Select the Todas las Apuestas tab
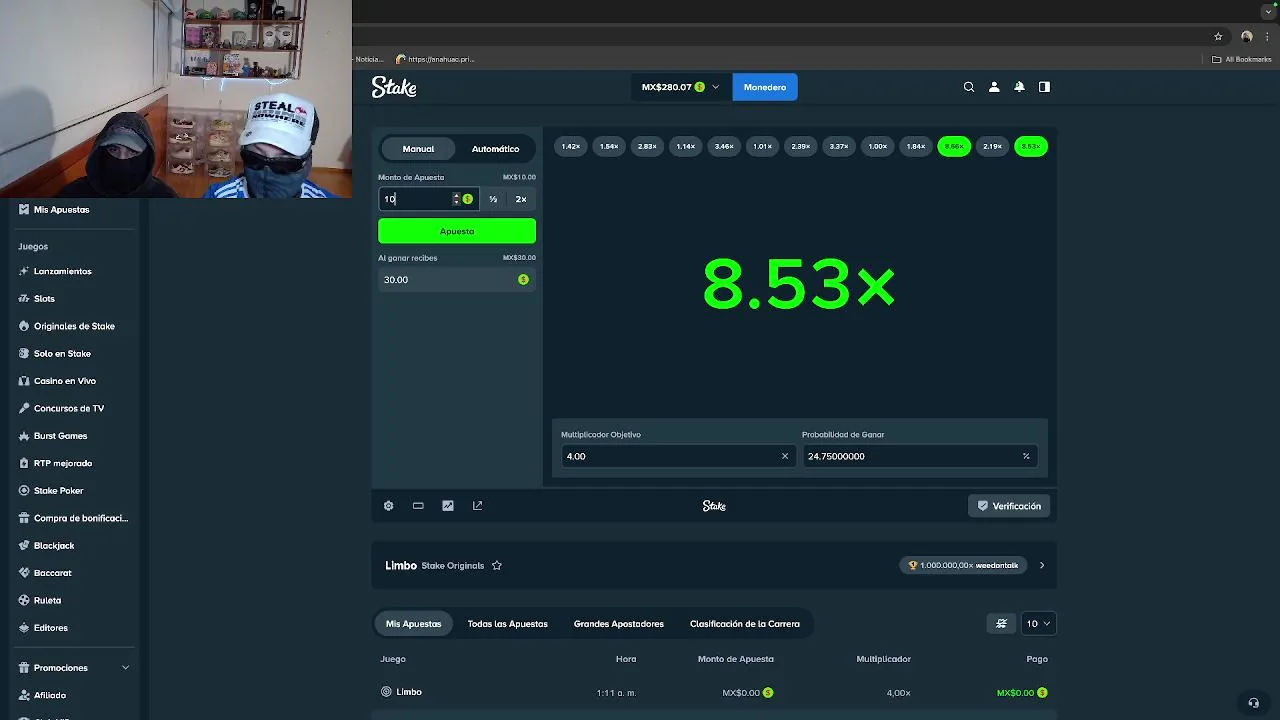The width and height of the screenshot is (1280, 720). [x=507, y=624]
